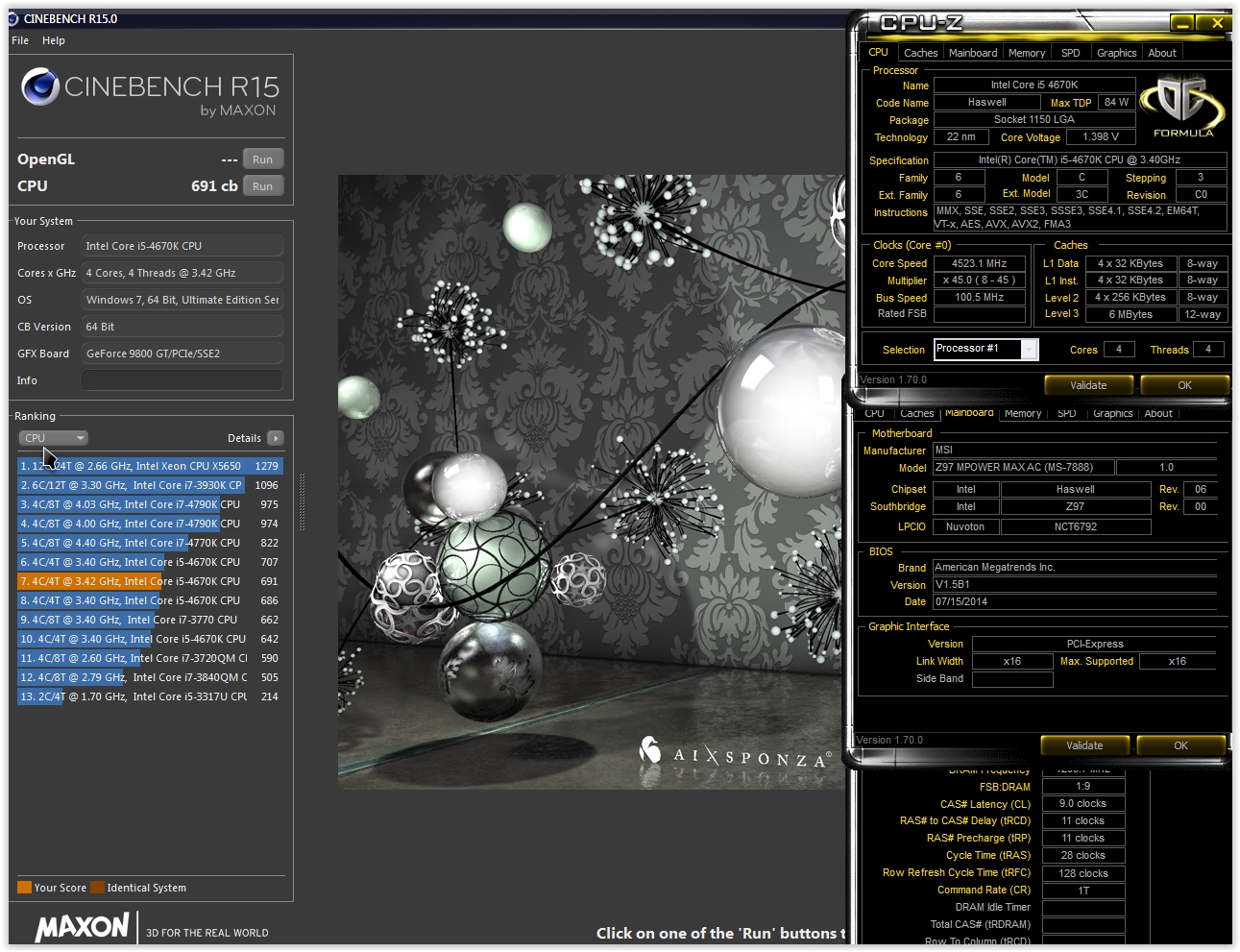Open the CPU ranking type dropdown

click(54, 438)
